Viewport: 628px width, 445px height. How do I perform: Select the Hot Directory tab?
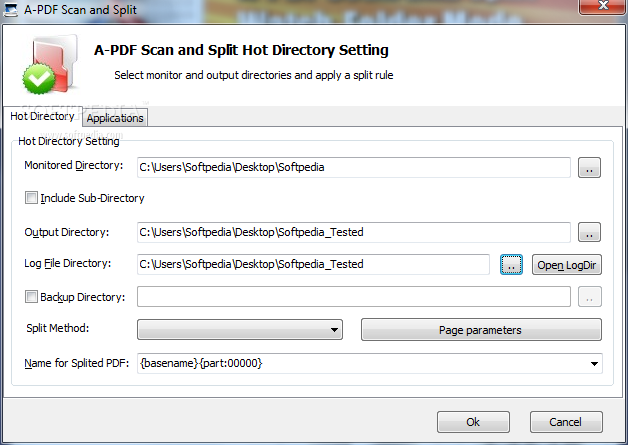coord(42,116)
